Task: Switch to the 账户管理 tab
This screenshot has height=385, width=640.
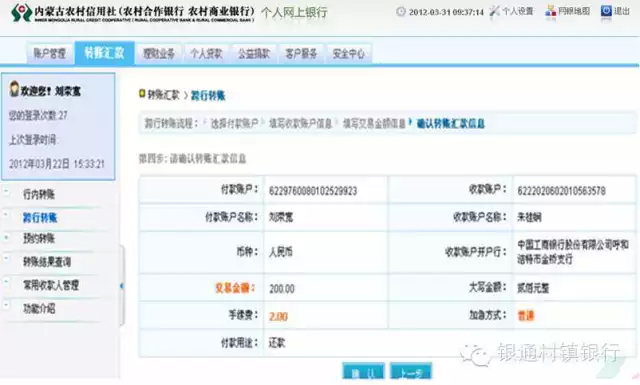Action: tap(50, 53)
